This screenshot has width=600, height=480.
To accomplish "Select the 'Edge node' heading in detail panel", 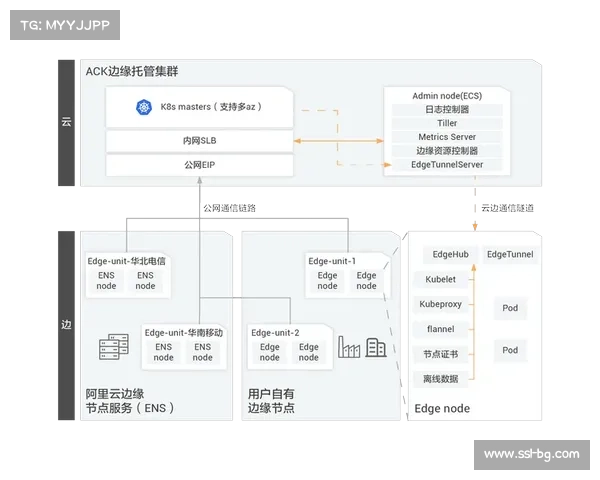I will [442, 408].
